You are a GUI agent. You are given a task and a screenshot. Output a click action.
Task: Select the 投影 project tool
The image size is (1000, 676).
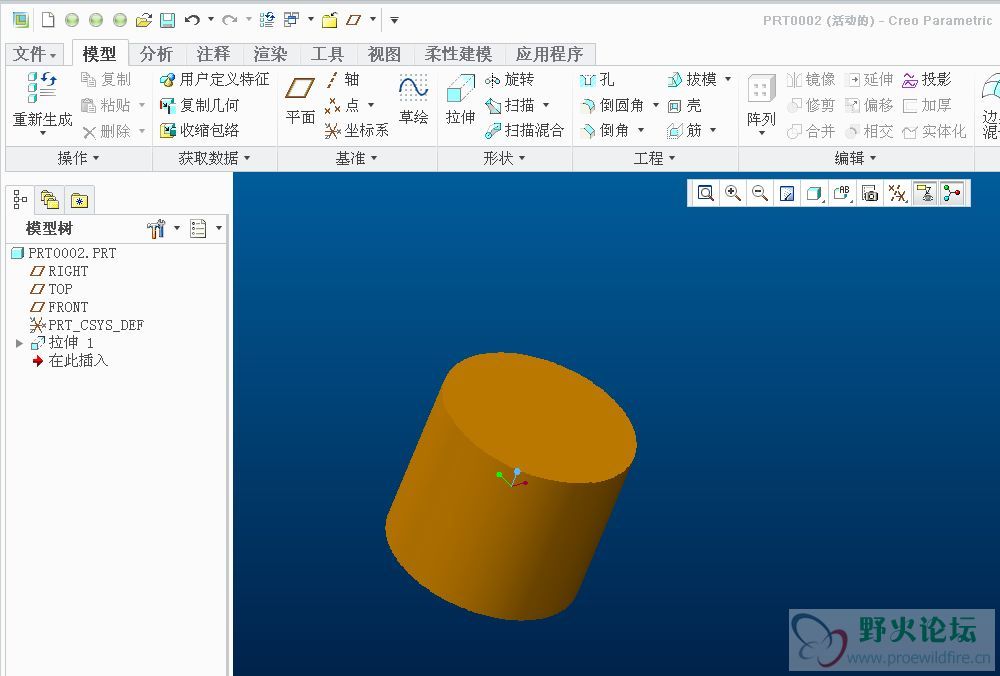pos(927,80)
